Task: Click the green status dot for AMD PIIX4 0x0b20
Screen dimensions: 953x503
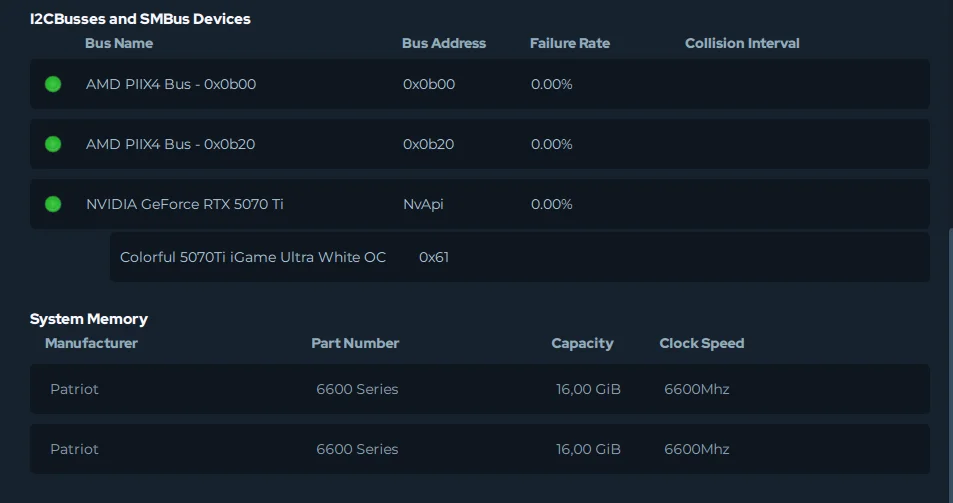Action: (x=53, y=144)
